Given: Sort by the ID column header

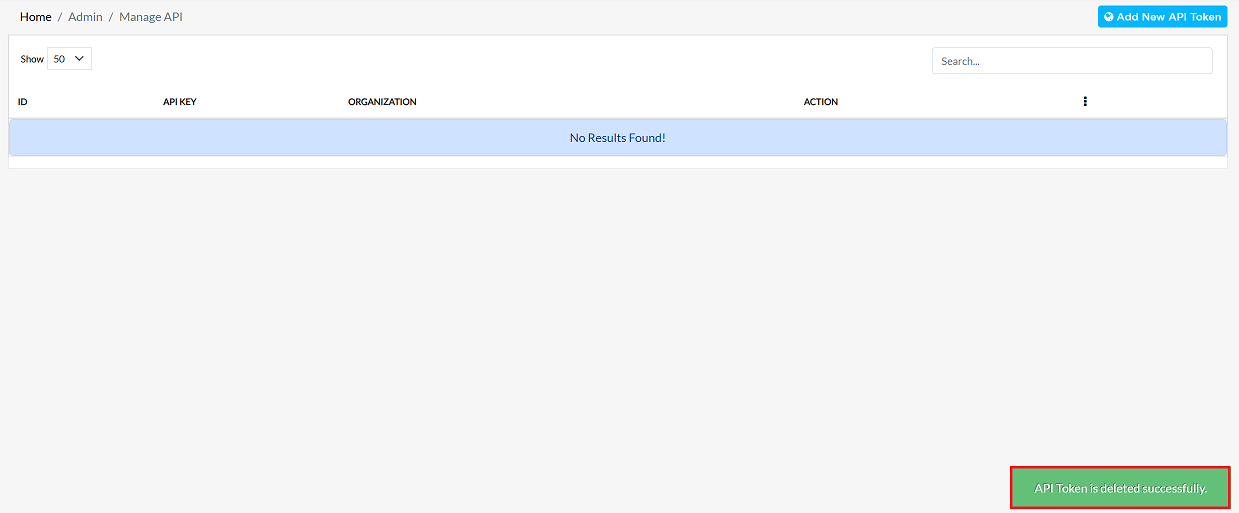Looking at the screenshot, I should (x=22, y=102).
